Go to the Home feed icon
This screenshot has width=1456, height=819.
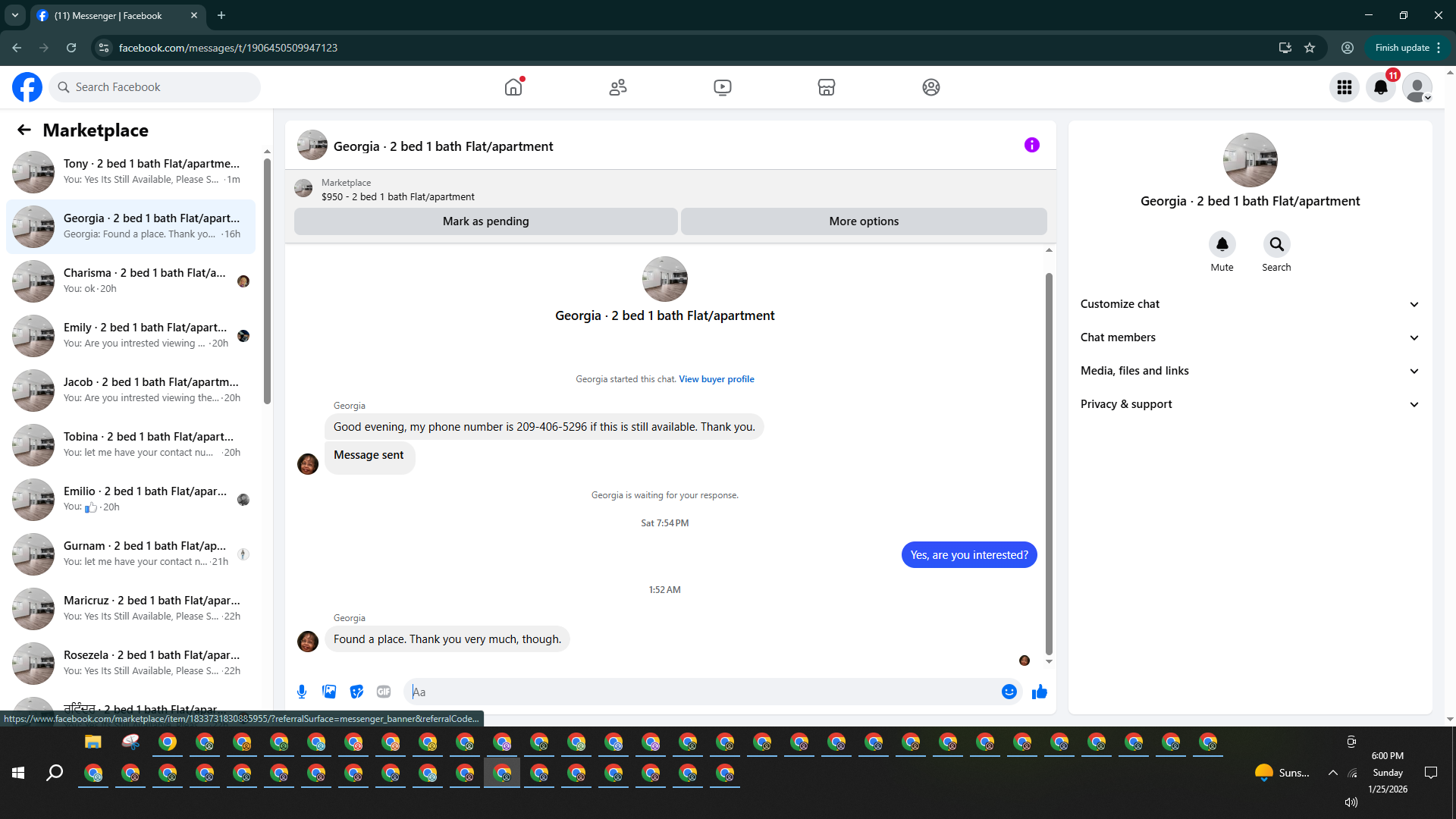click(513, 87)
